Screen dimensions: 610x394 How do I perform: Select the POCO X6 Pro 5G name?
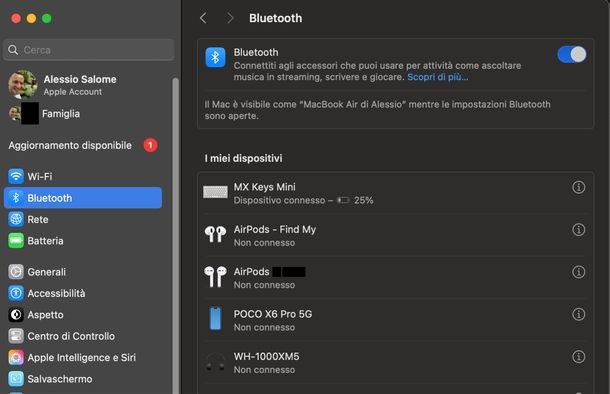(x=273, y=314)
